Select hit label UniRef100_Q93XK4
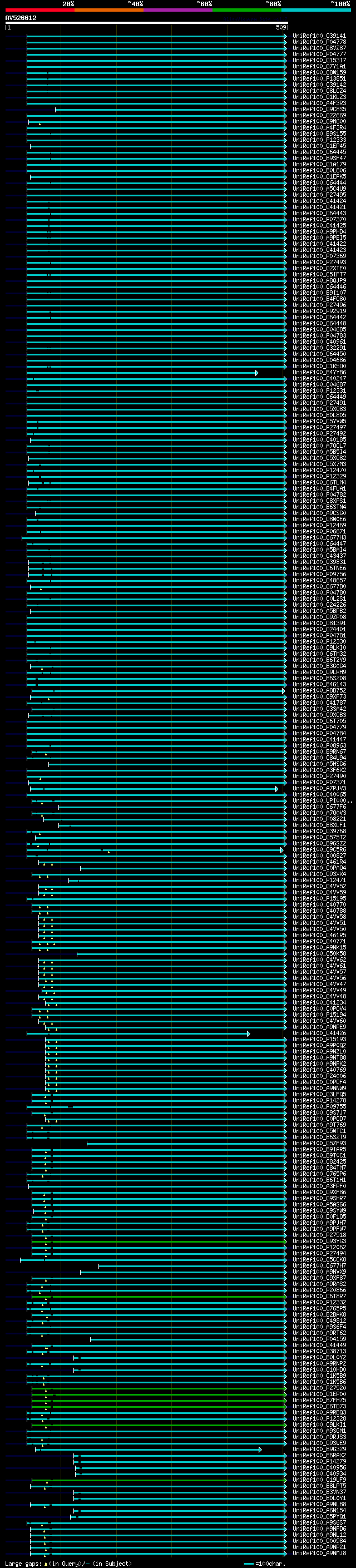 pyautogui.click(x=319, y=874)
